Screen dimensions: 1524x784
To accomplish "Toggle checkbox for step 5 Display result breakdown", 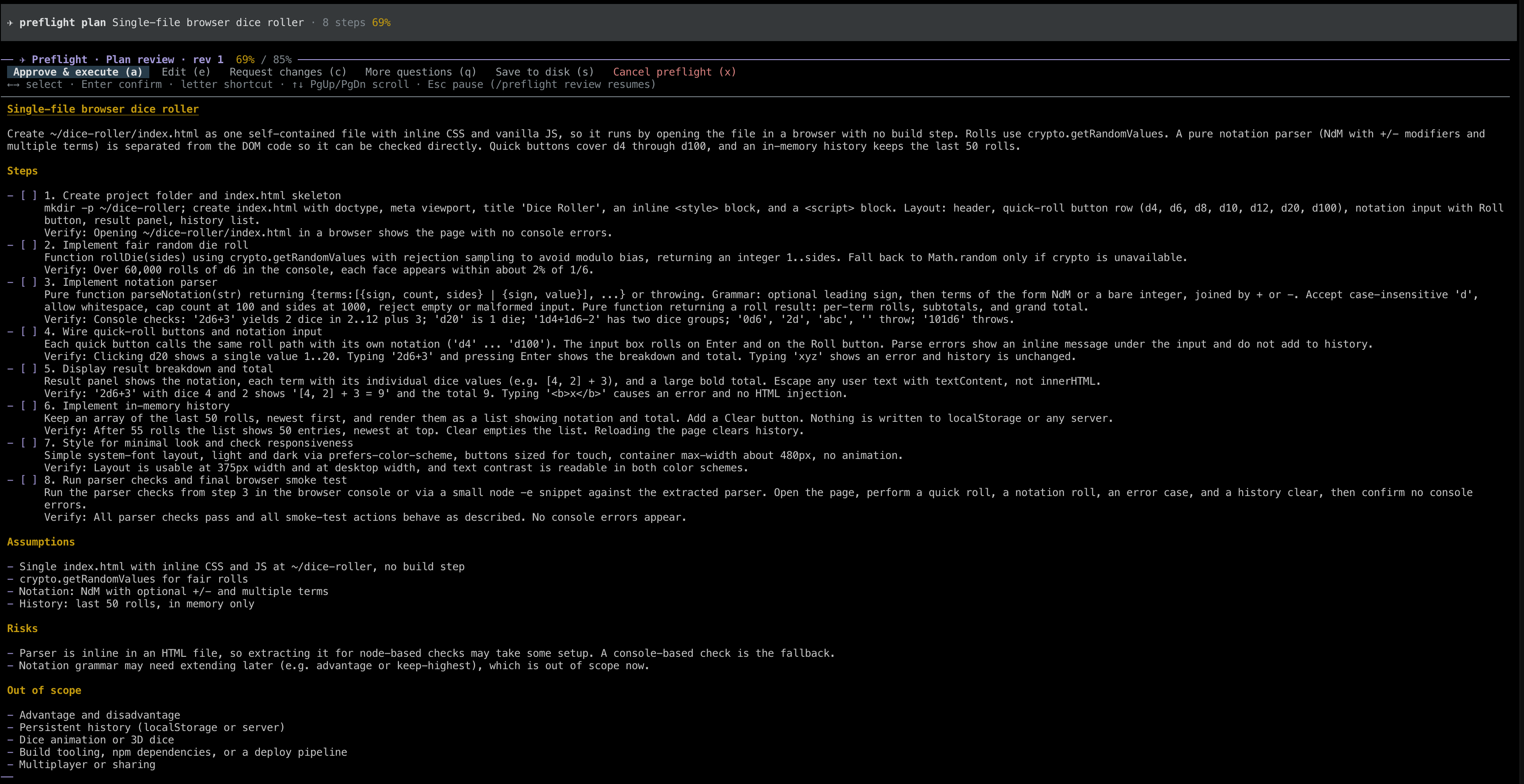I will point(28,369).
